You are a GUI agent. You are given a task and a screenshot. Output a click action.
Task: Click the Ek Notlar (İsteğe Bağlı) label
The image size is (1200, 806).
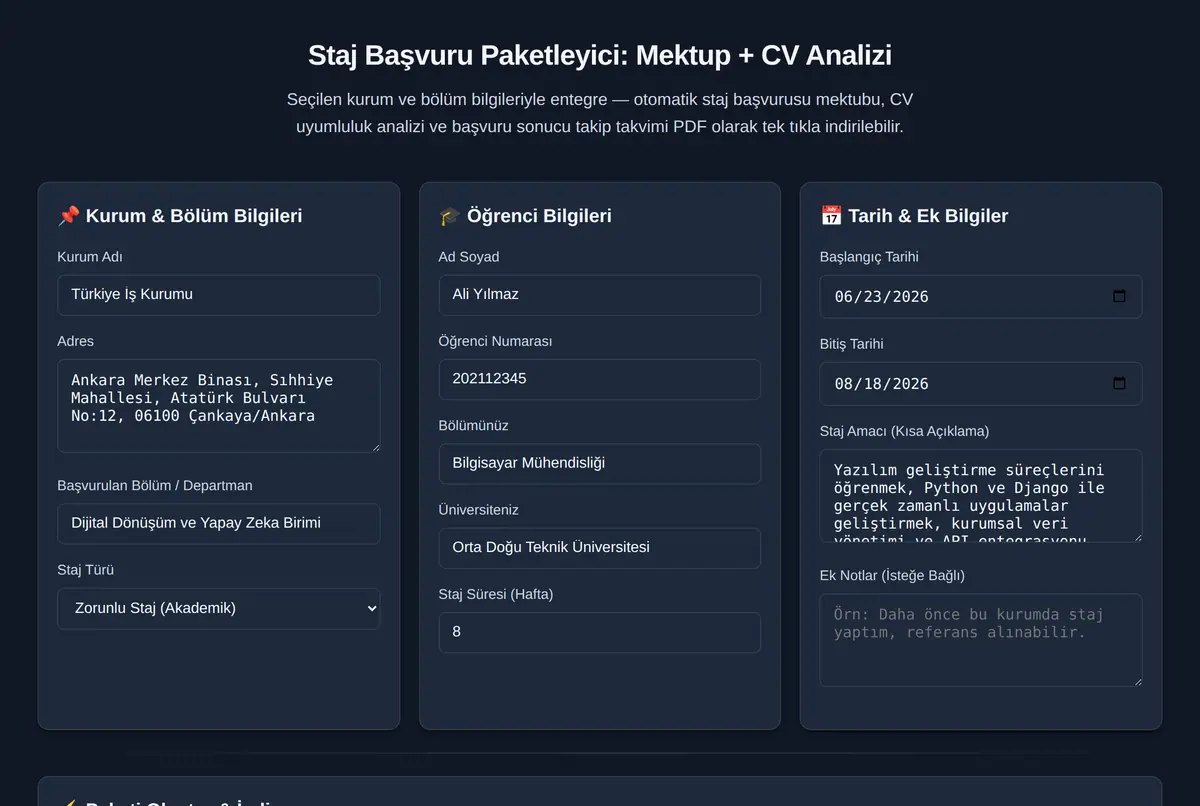coord(892,575)
